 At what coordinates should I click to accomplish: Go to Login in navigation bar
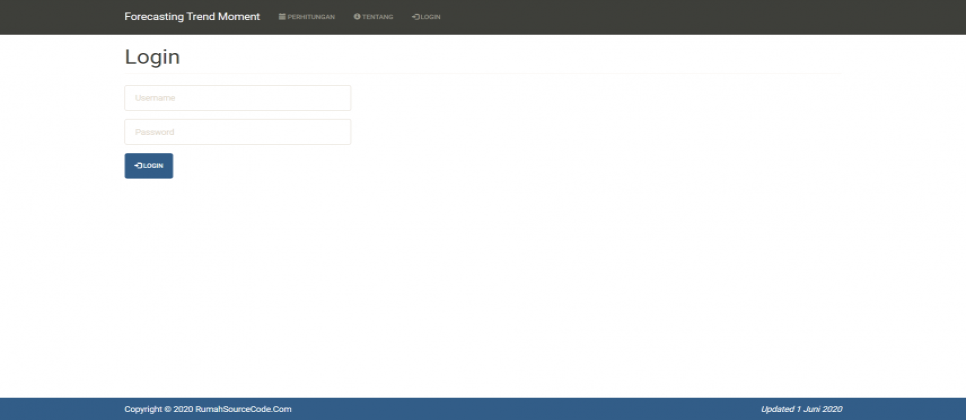426,17
